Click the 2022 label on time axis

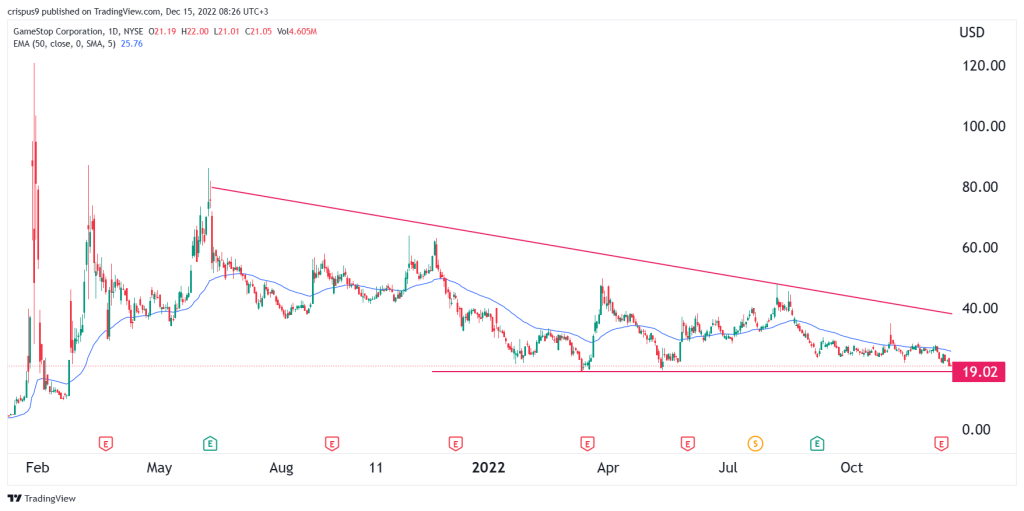488,468
